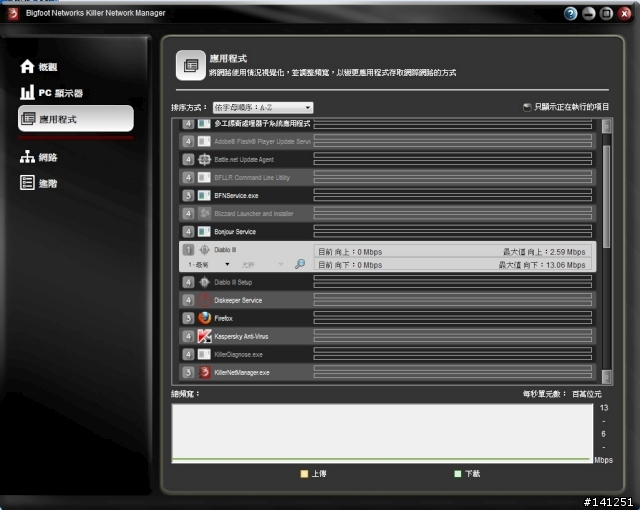Viewport: 640px width, 510px height.
Task: Click Diablo III max download 13.06 Mbps
Action: pyautogui.click(x=542, y=265)
